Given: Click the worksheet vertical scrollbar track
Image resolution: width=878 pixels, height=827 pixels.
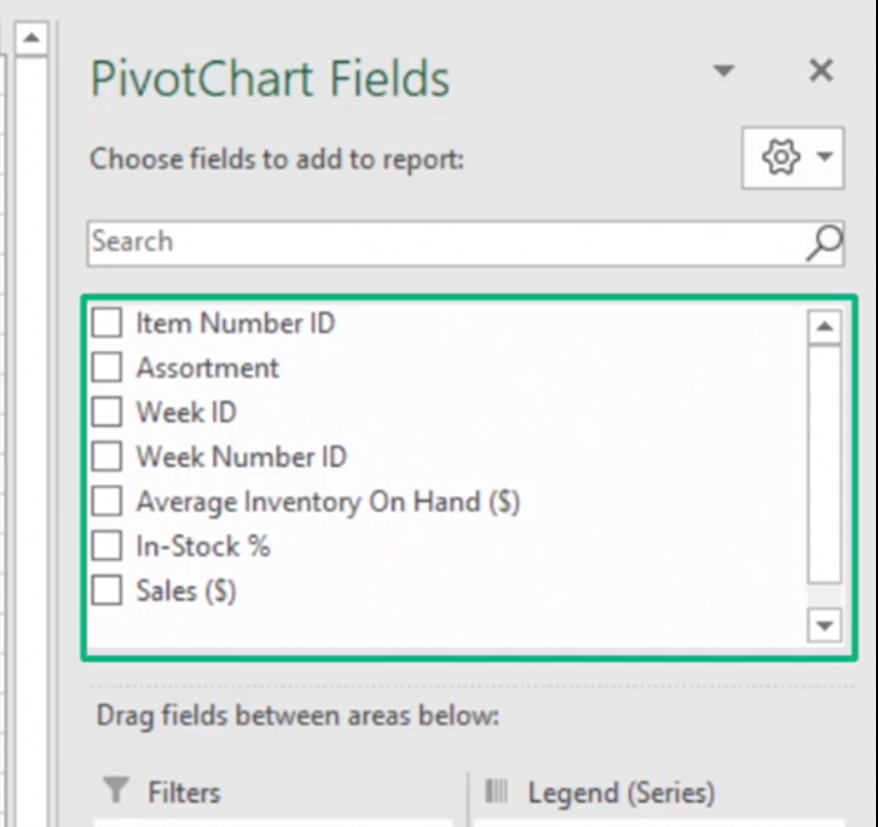Looking at the screenshot, I should tap(31, 400).
